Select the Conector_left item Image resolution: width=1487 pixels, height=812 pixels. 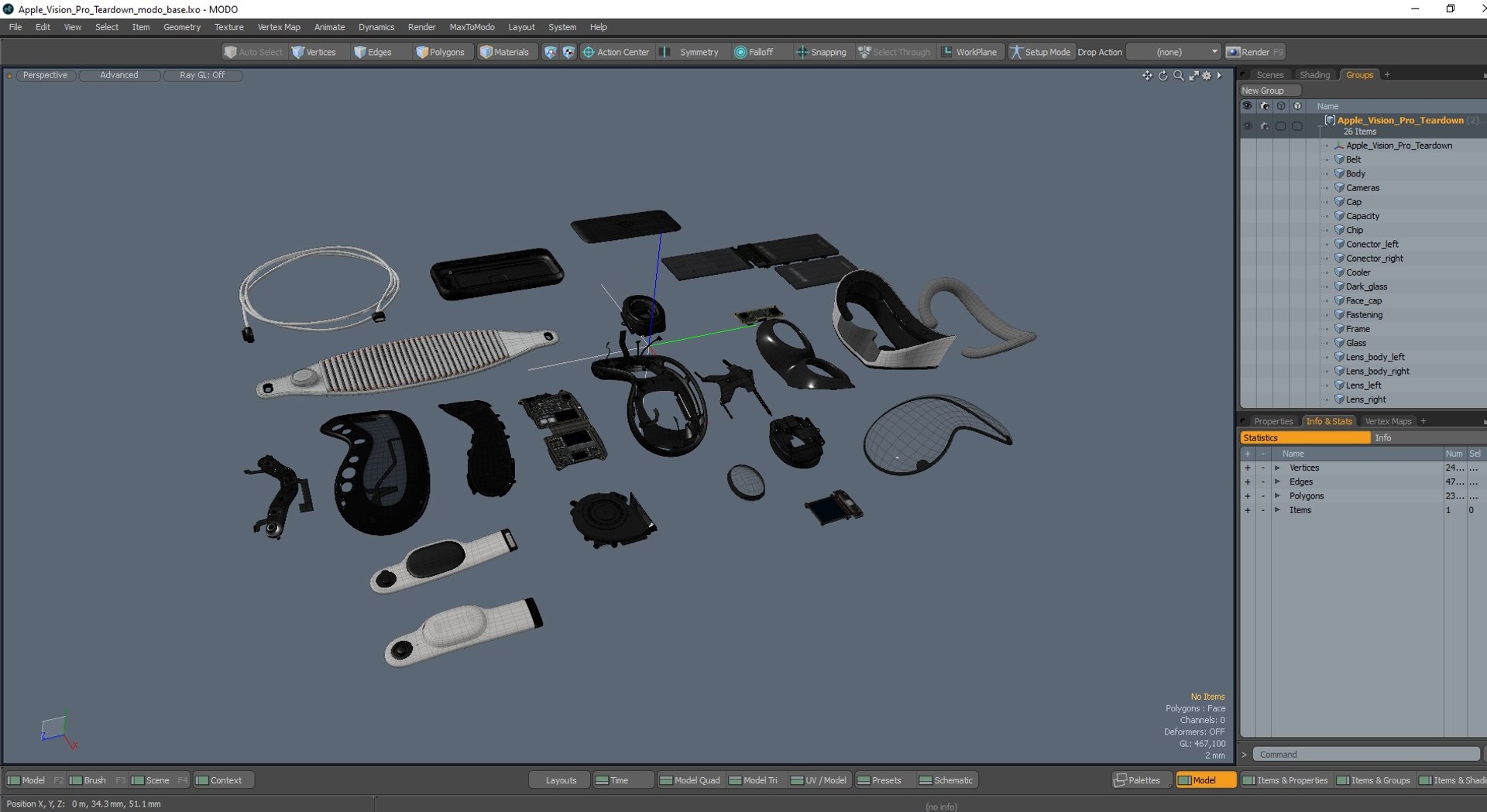point(1372,244)
